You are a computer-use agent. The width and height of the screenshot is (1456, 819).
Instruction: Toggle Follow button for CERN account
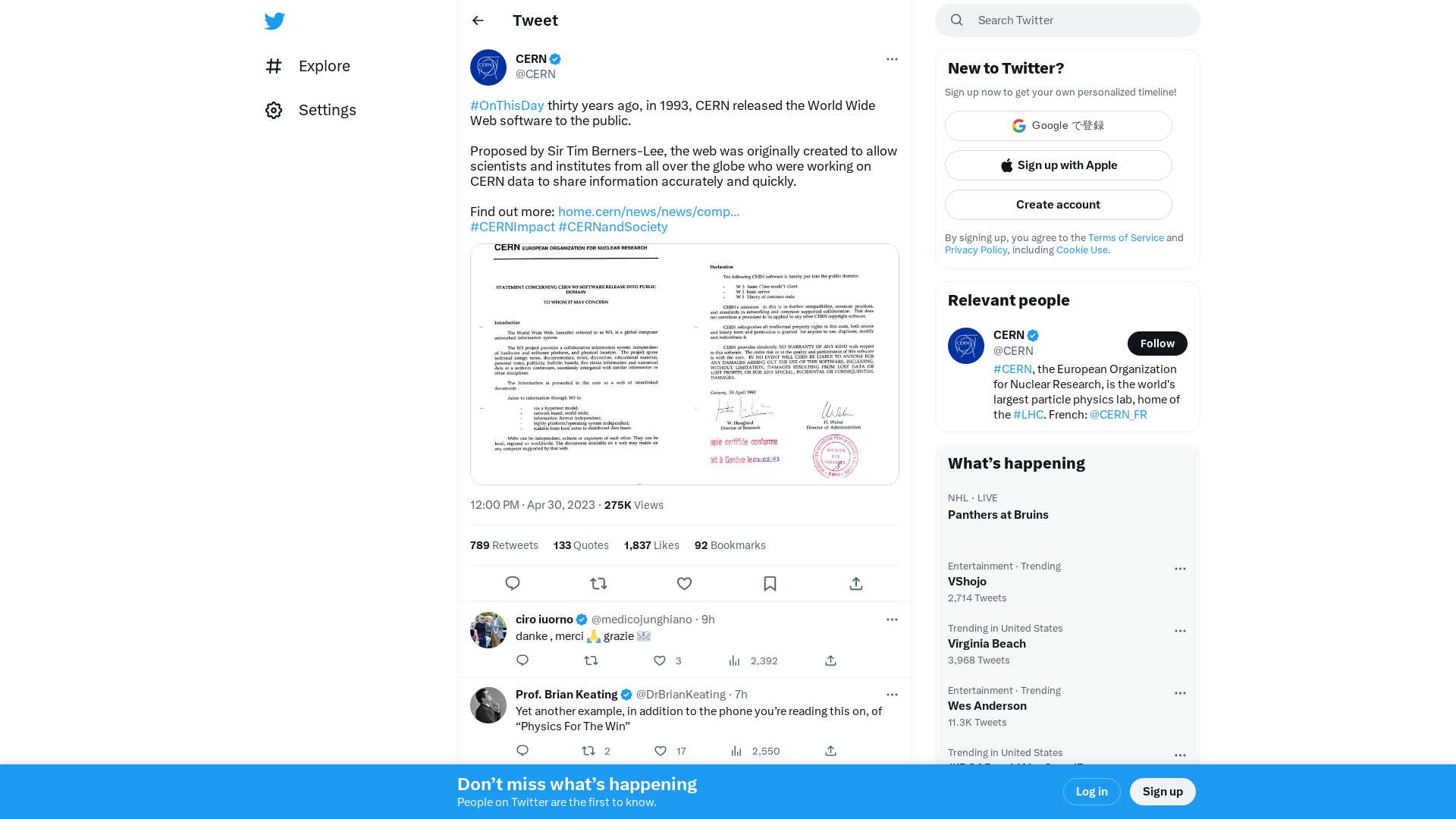pos(1157,343)
